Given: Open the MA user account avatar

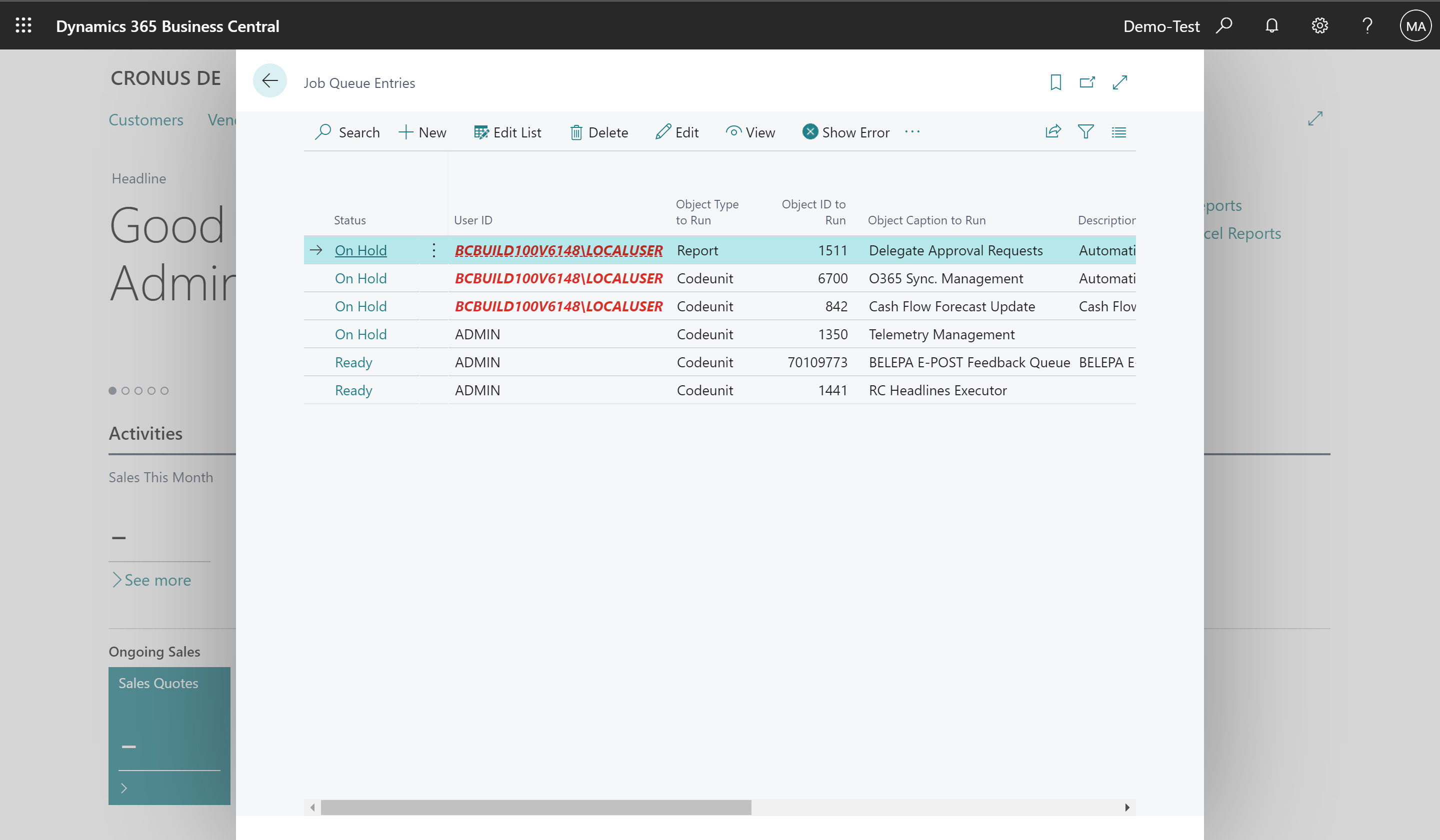Looking at the screenshot, I should 1415,25.
